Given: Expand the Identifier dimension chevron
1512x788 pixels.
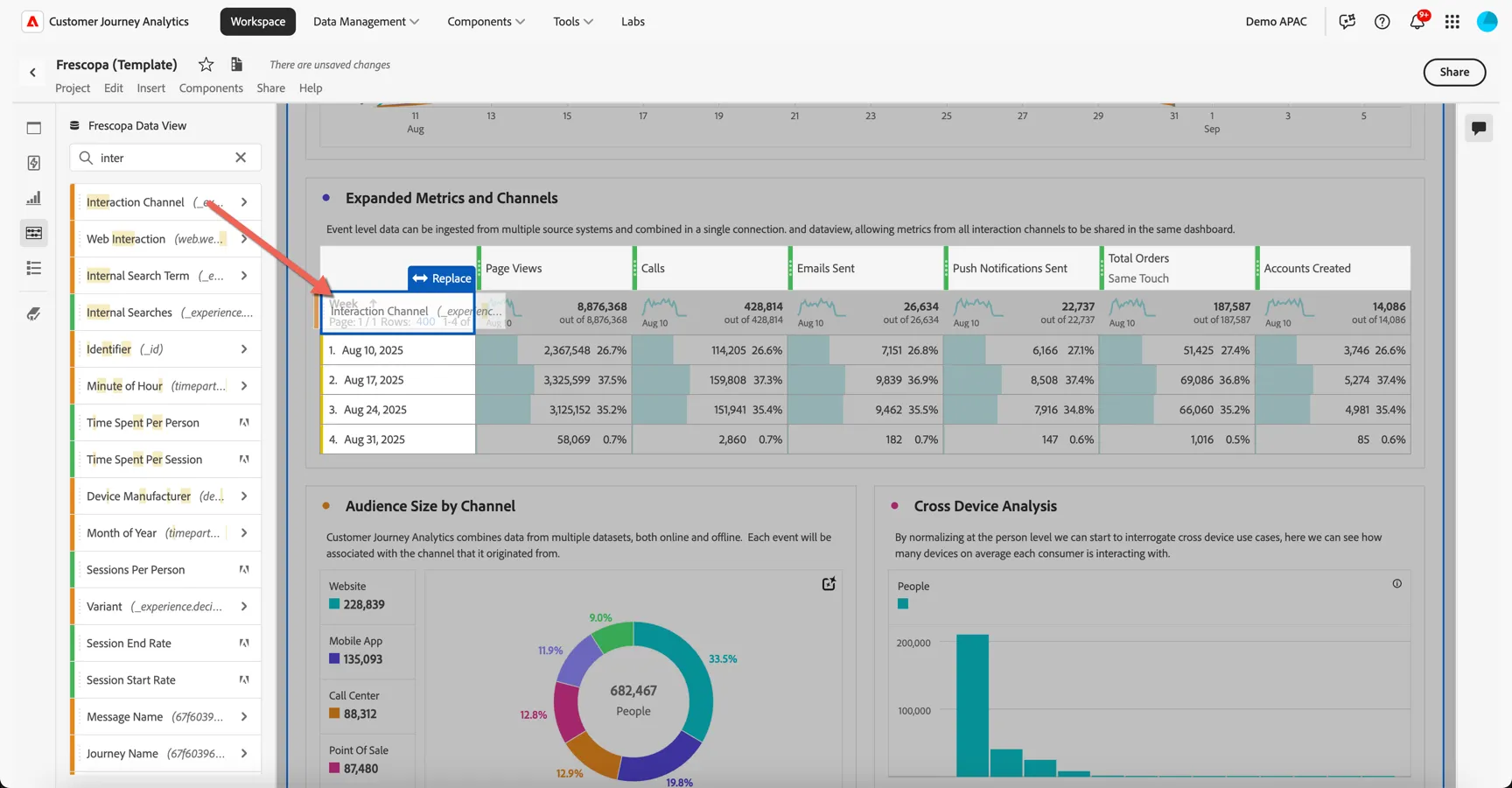Looking at the screenshot, I should click(x=244, y=349).
